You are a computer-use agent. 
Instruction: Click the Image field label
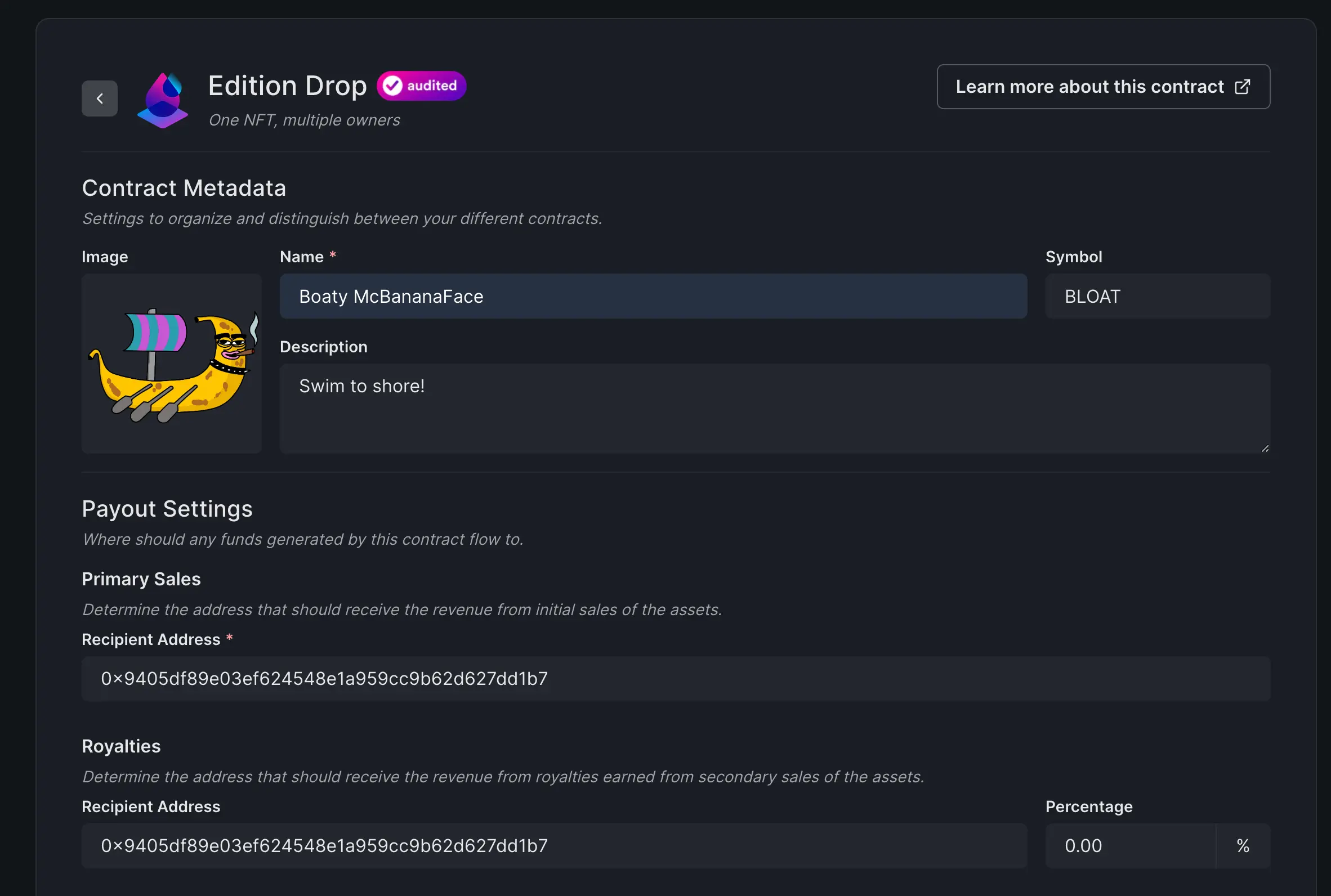click(105, 257)
